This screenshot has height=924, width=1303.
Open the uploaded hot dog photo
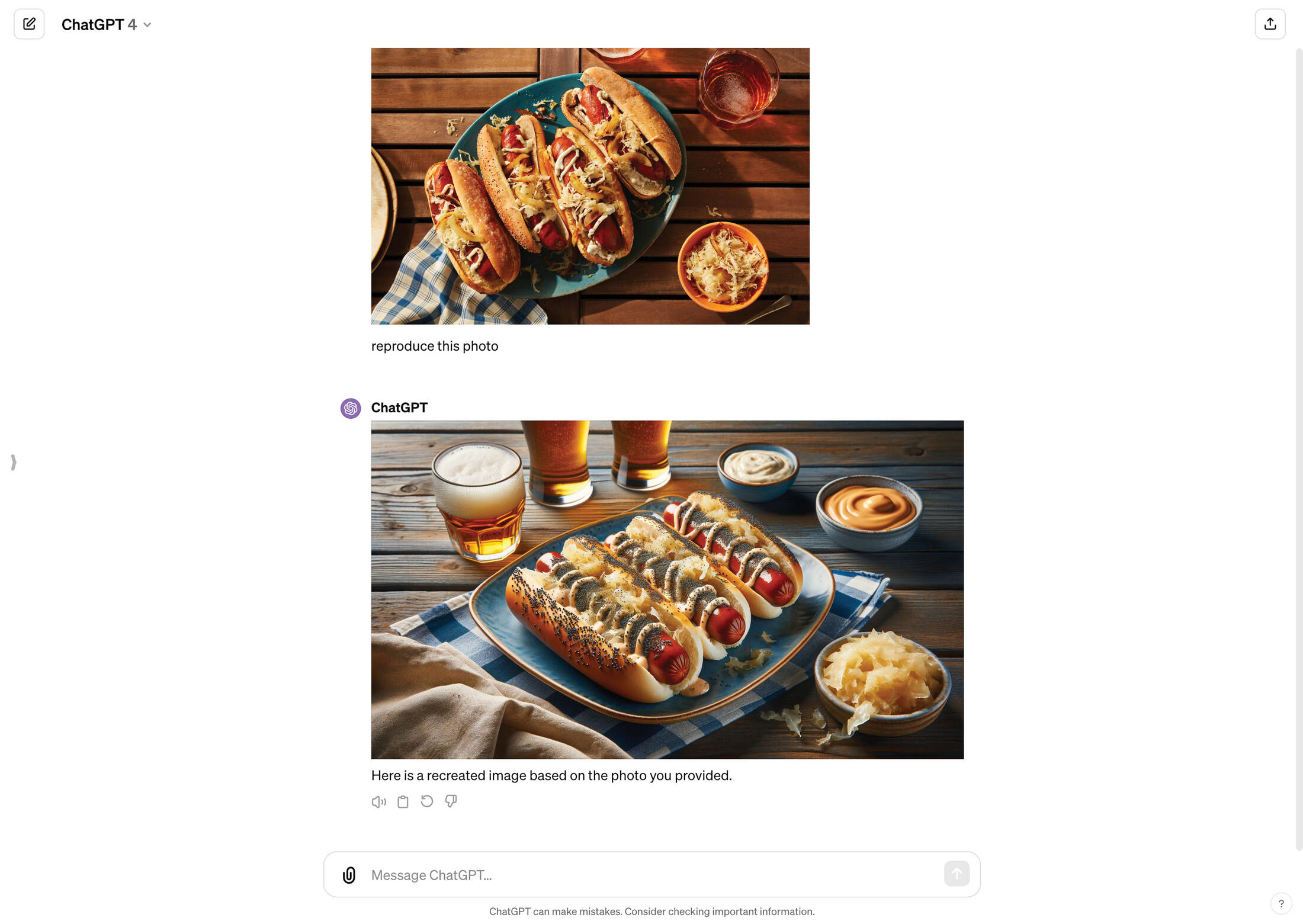590,186
